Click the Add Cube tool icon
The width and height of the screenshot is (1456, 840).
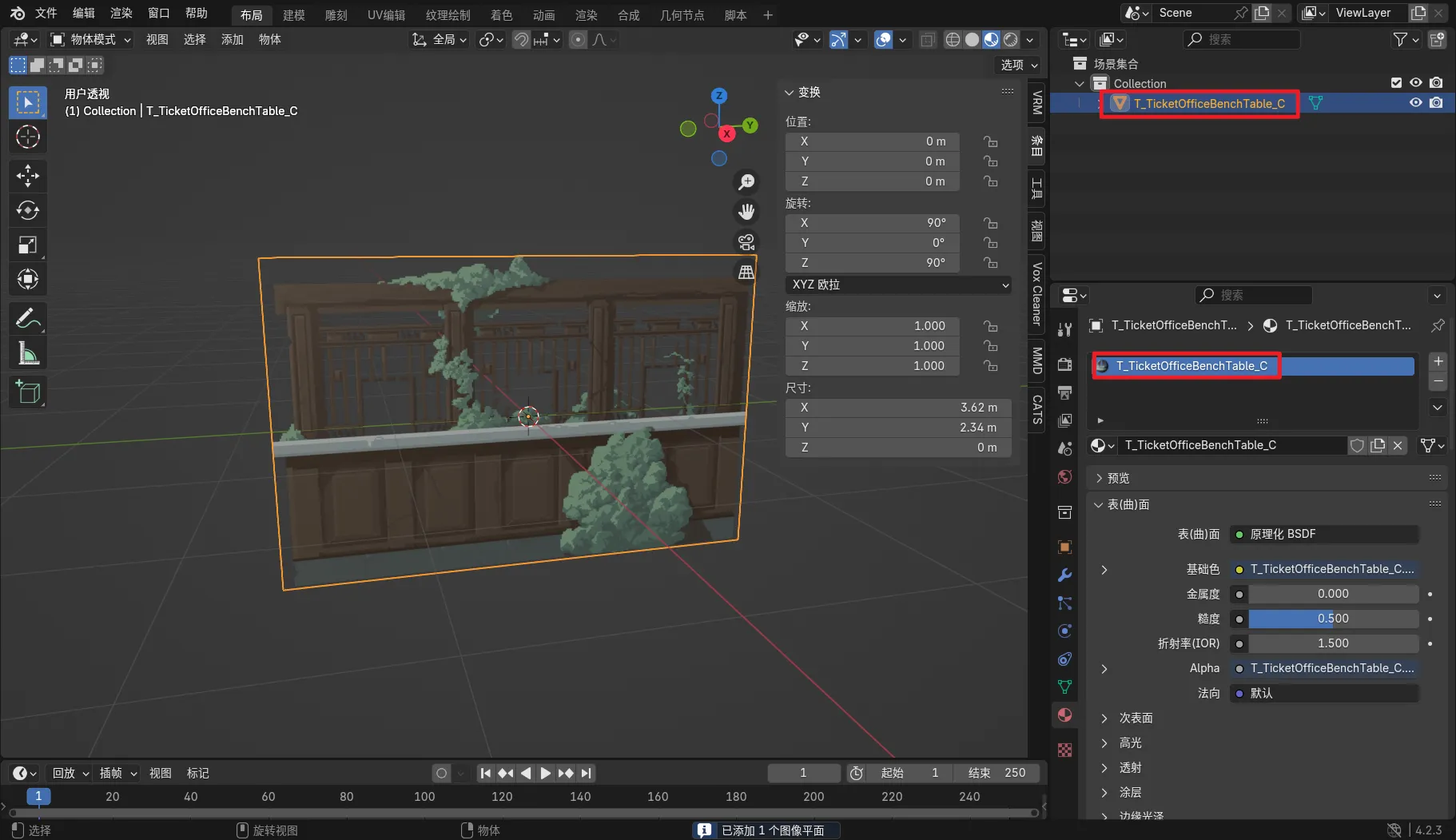pos(28,392)
